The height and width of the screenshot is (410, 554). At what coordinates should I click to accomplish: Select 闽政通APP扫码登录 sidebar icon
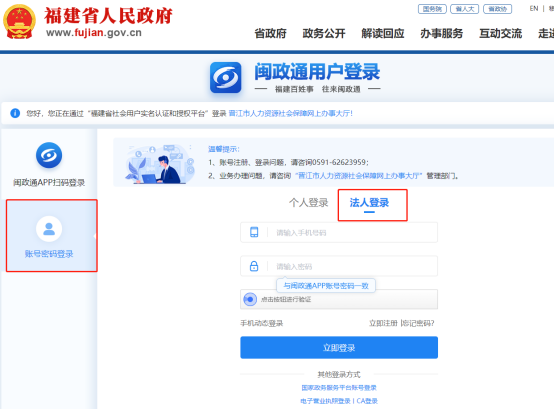coord(49,155)
